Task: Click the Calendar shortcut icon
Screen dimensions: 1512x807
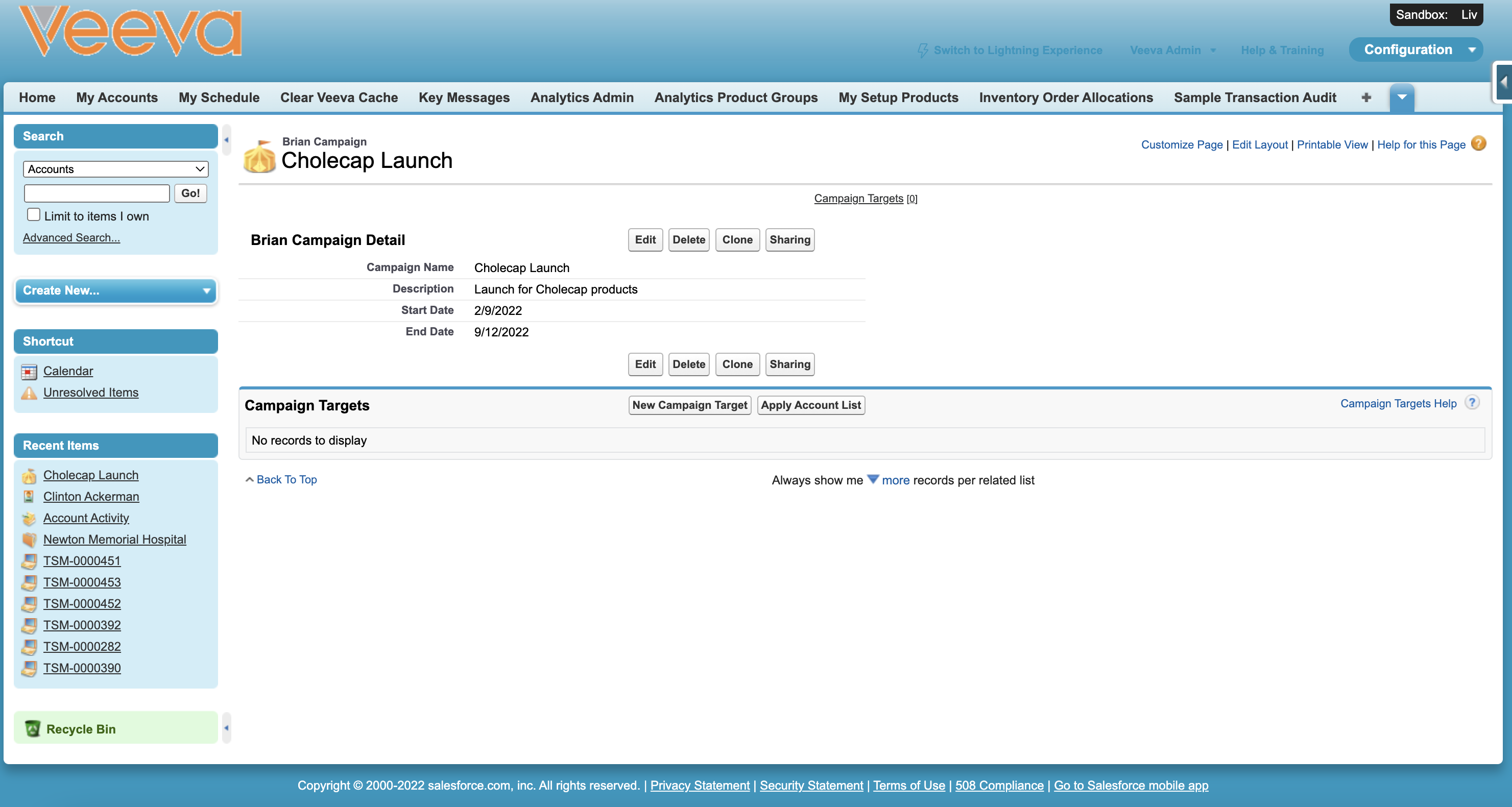Action: (x=29, y=372)
